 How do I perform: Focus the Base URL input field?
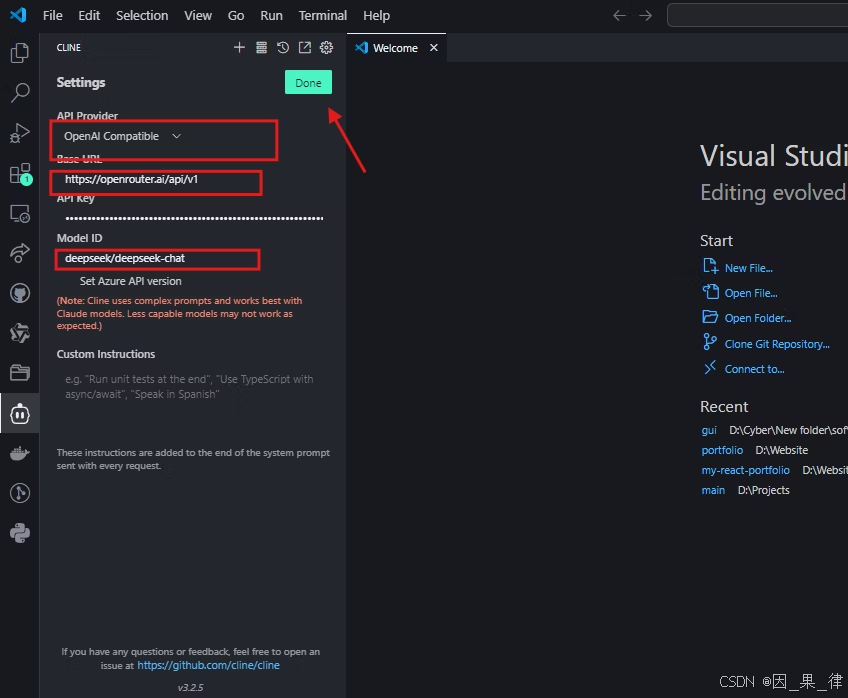[x=190, y=180]
